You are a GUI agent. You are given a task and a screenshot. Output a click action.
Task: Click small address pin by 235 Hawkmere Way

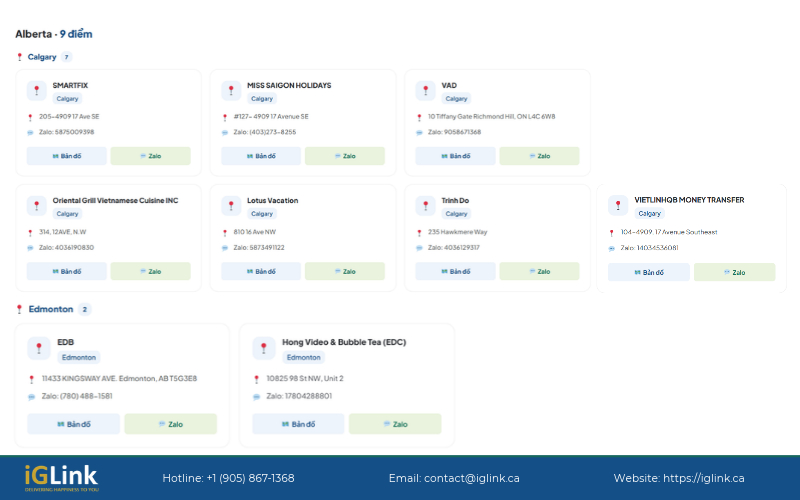pos(419,233)
